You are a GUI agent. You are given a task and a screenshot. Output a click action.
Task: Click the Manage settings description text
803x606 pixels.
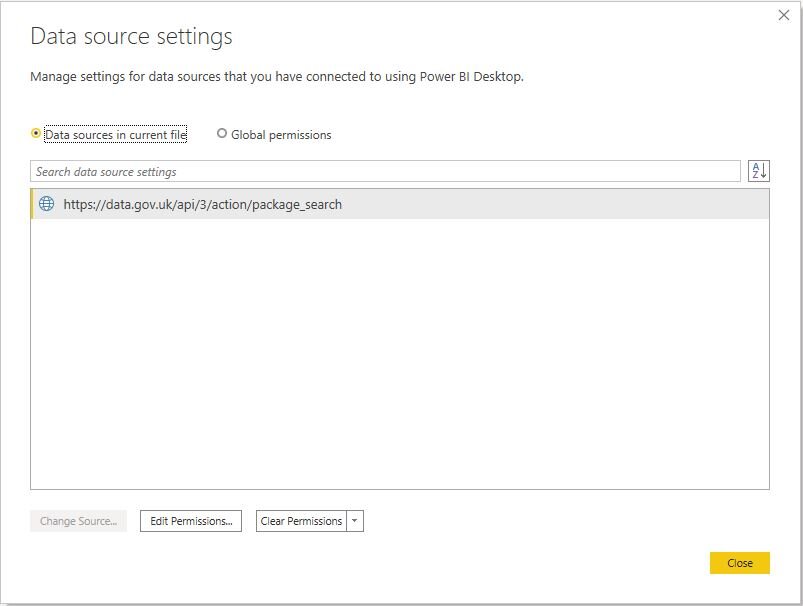pos(277,77)
